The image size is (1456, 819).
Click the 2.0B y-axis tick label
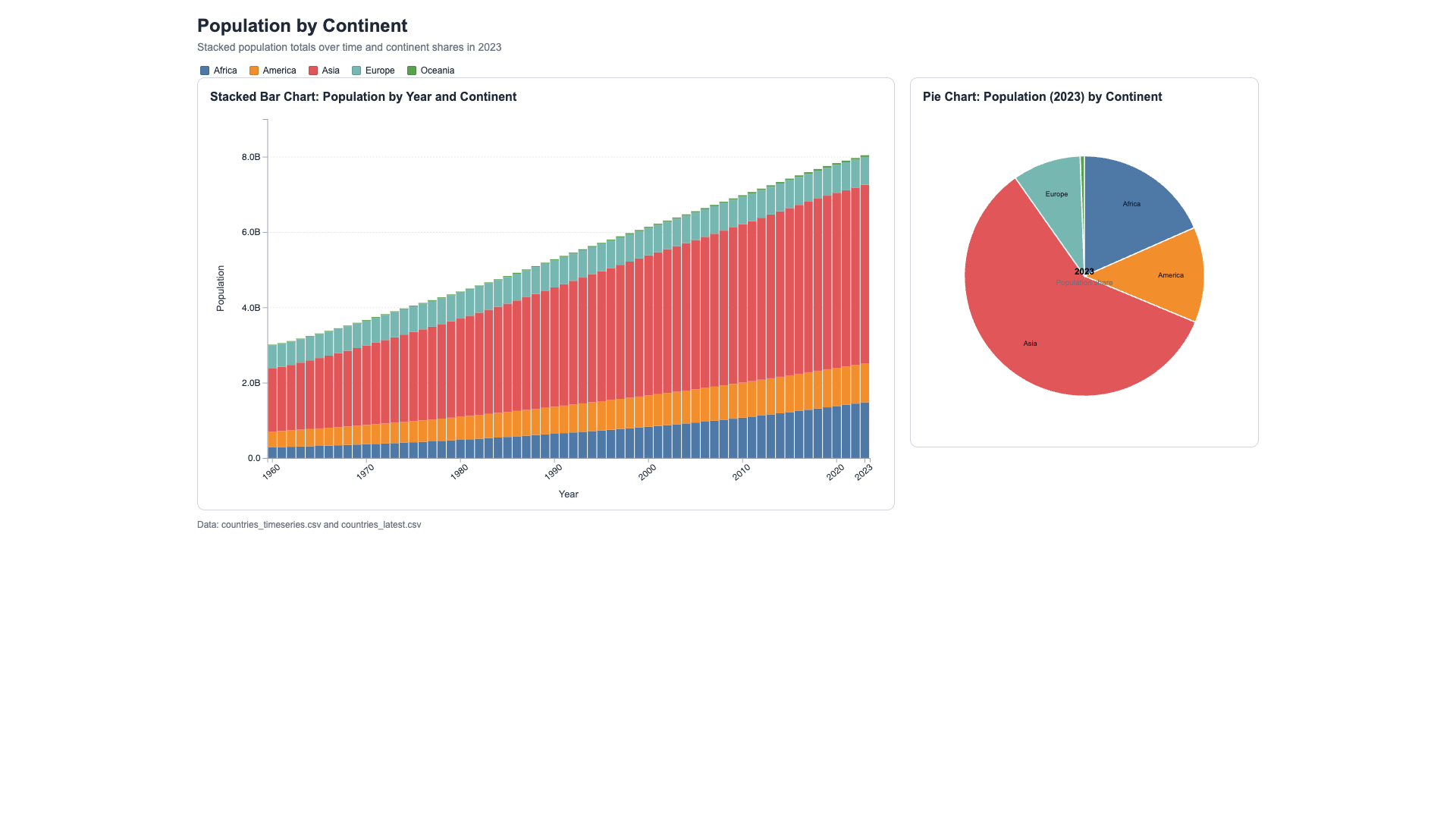tap(251, 383)
